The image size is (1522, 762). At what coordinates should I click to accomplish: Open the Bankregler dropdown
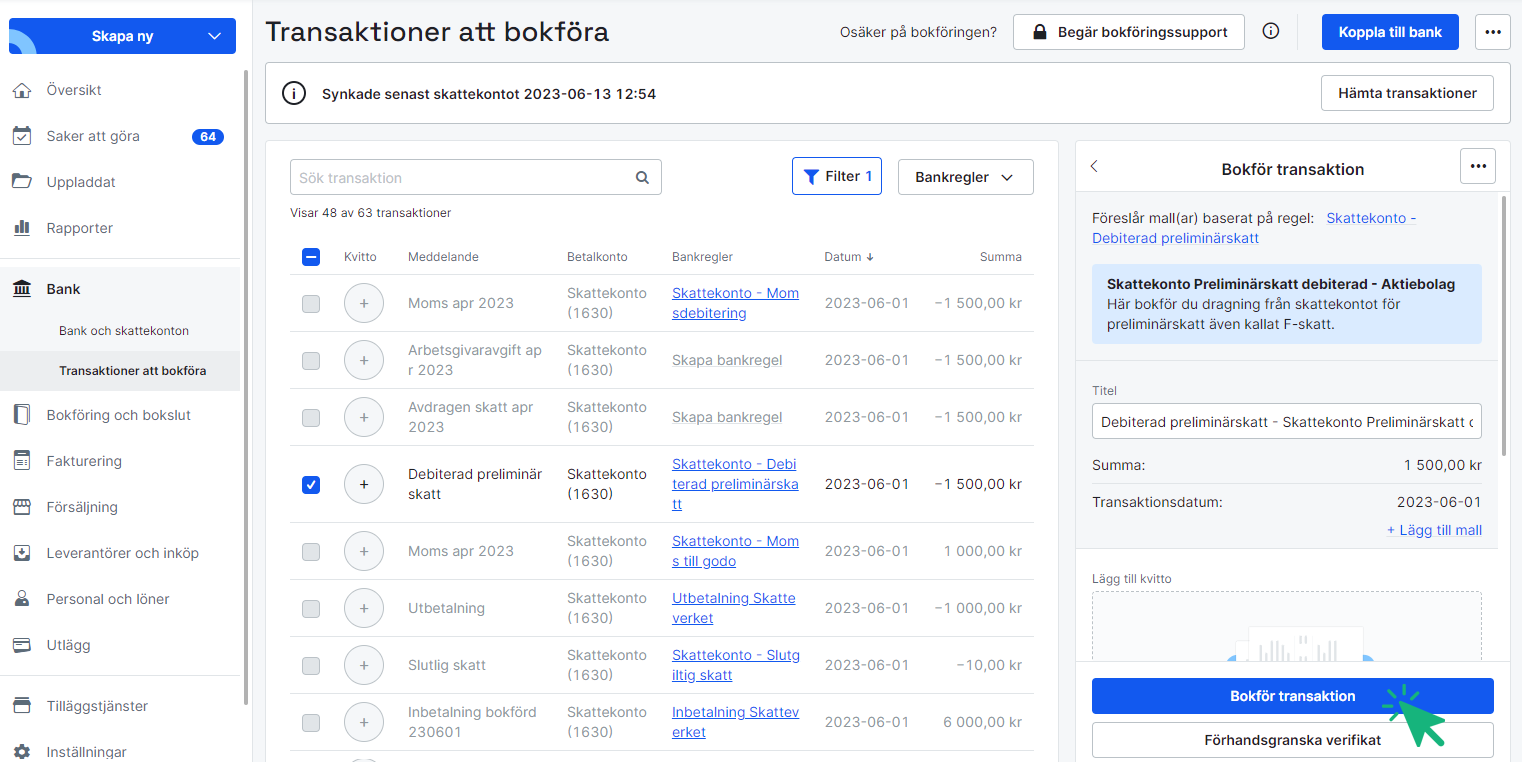[964, 177]
